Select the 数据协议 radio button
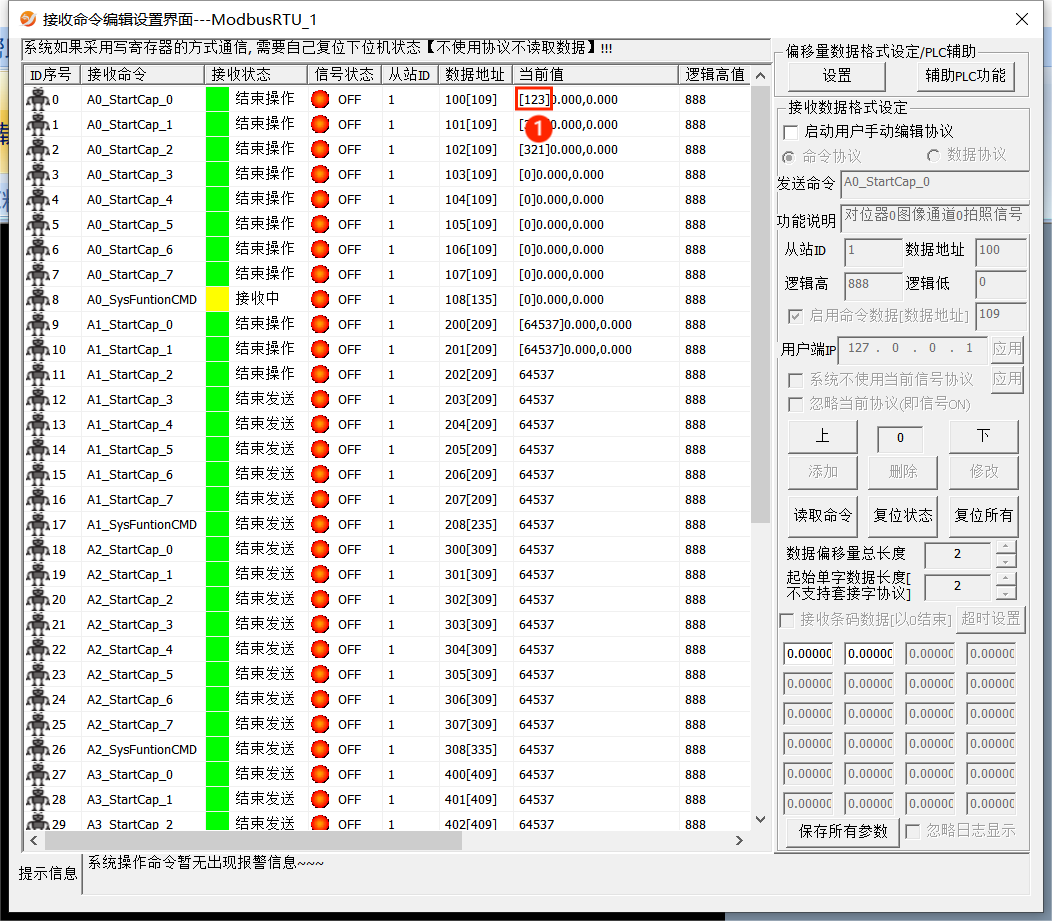The height and width of the screenshot is (921, 1052). tap(934, 156)
